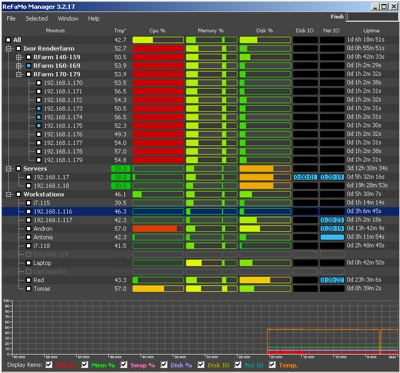
Task: Select the 192.168.1.179 row
Action: (x=200, y=160)
